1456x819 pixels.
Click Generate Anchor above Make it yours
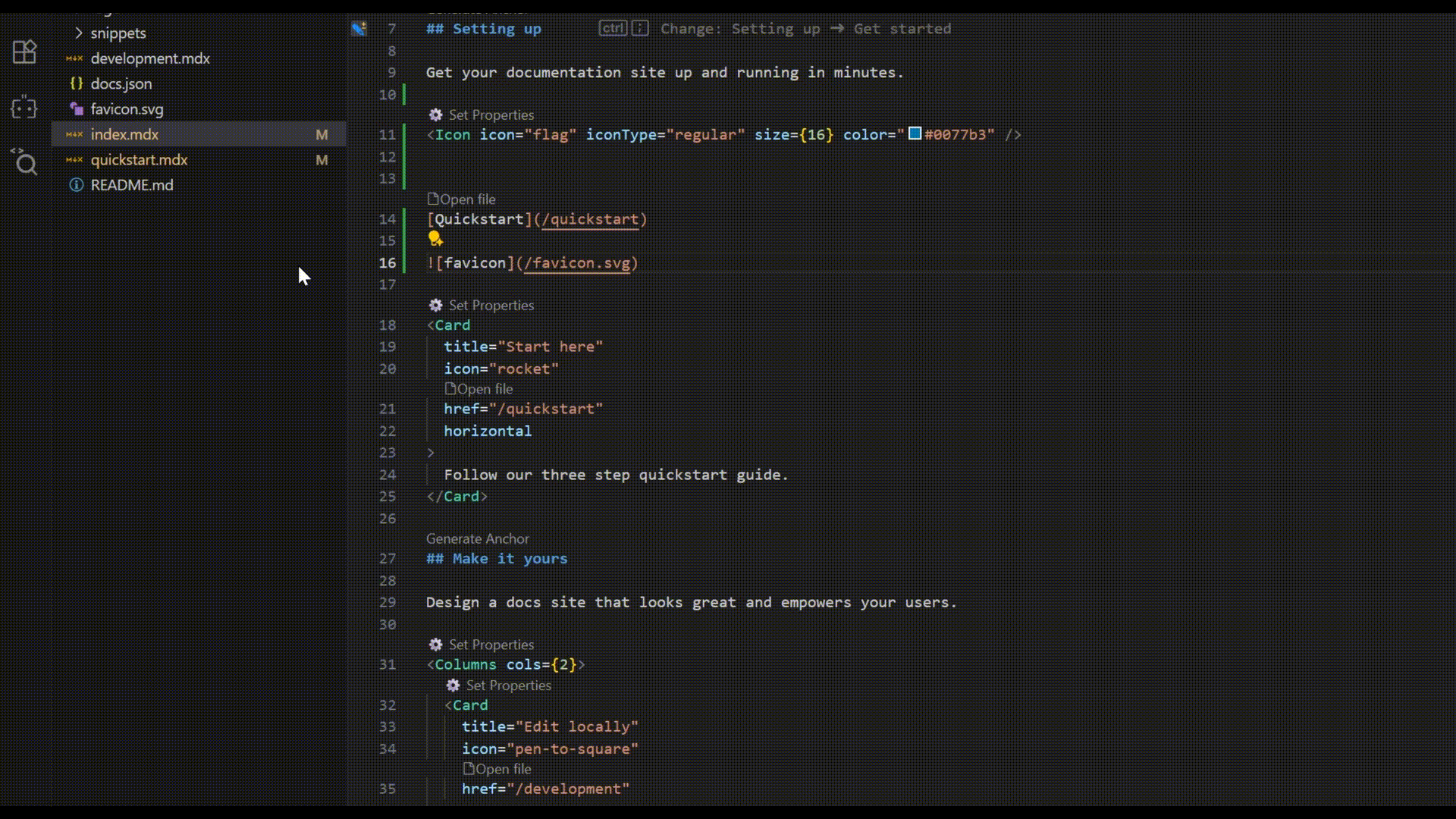click(478, 538)
